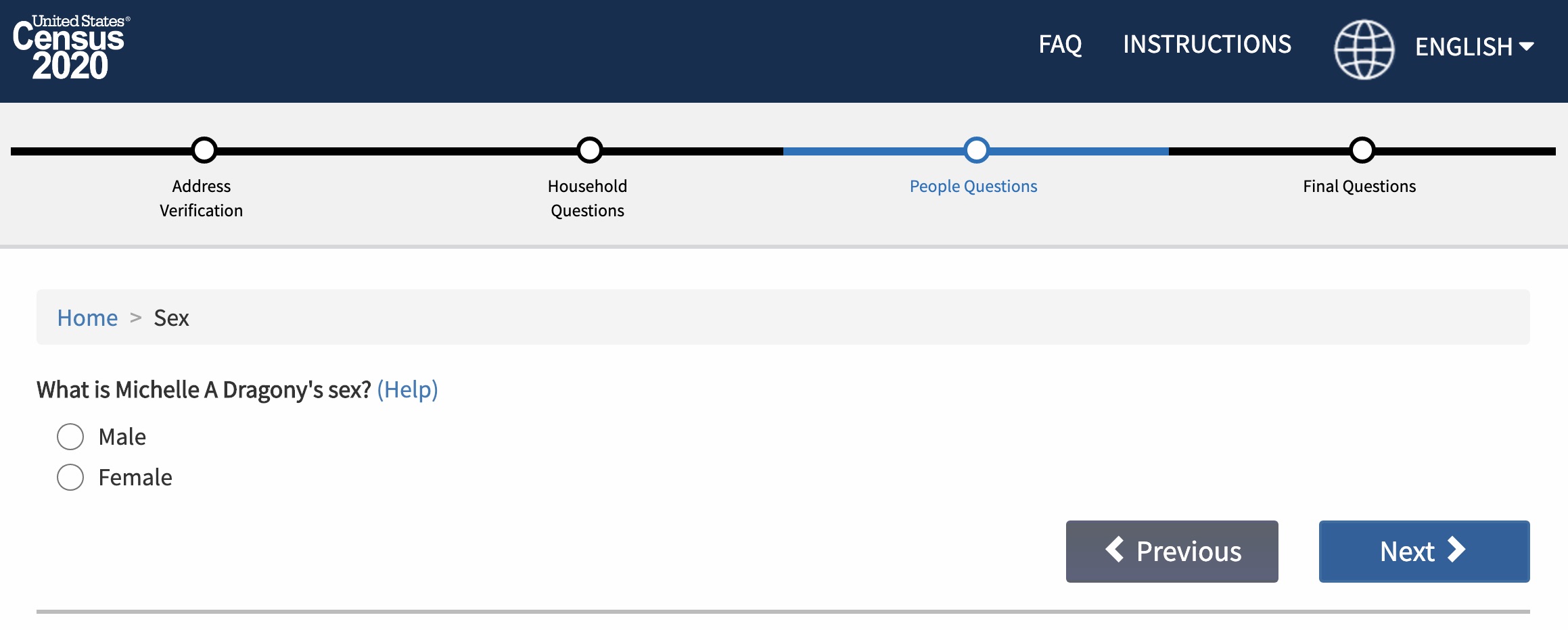1568x630 pixels.
Task: Go to the Next question
Action: pyautogui.click(x=1424, y=551)
